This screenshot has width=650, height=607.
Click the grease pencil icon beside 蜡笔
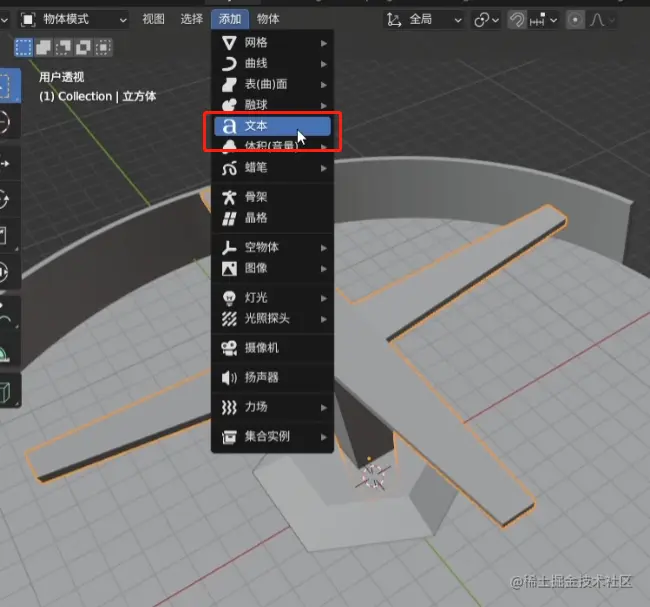tap(229, 168)
